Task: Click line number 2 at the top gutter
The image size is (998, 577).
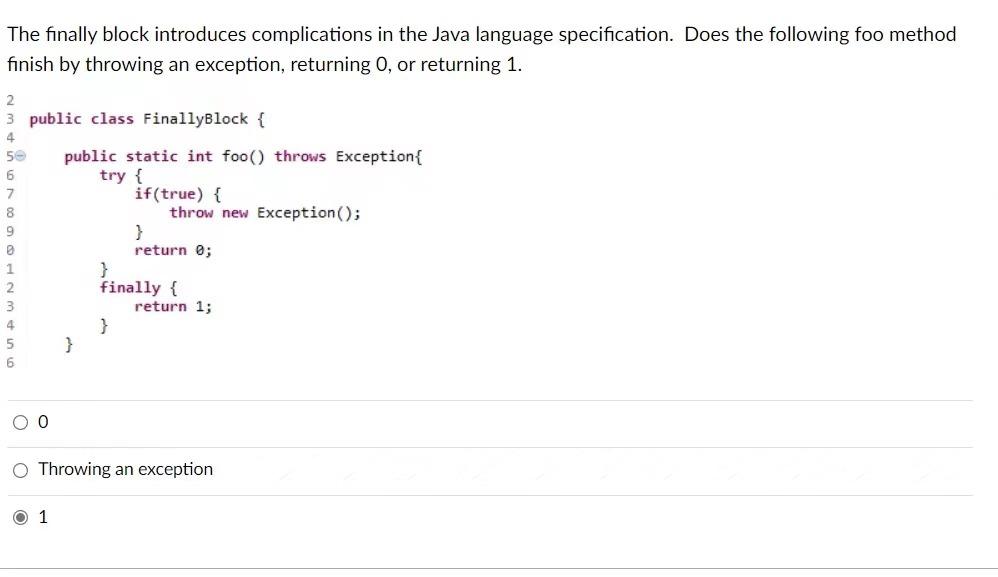Action: 8,100
